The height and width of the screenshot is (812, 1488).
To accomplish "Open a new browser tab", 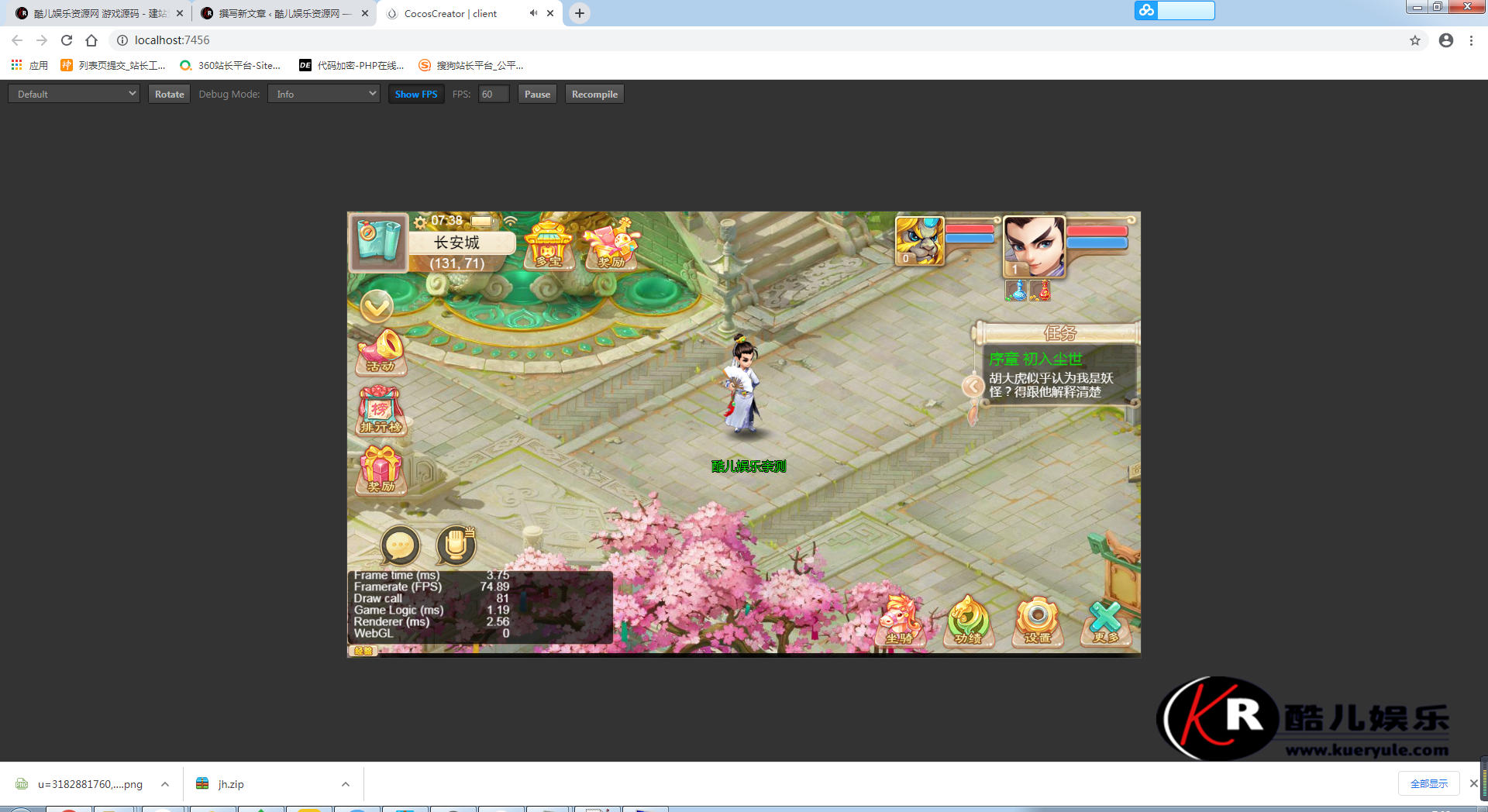I will pyautogui.click(x=580, y=13).
